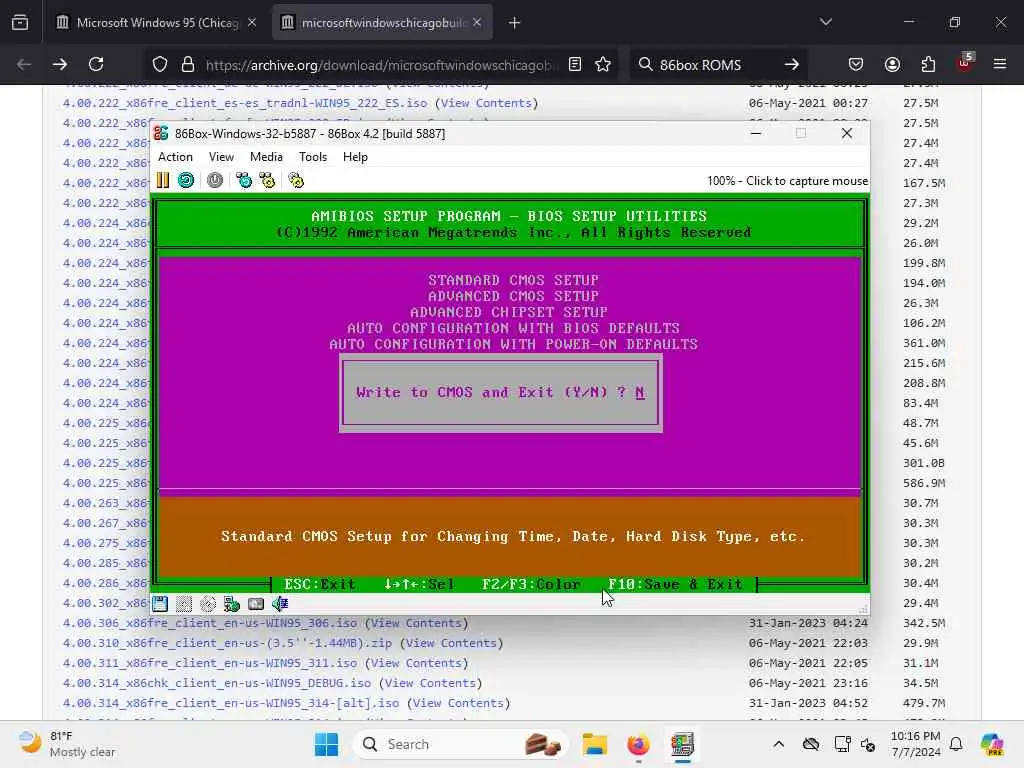
Task: Open the 86Box Action menu
Action: [175, 157]
